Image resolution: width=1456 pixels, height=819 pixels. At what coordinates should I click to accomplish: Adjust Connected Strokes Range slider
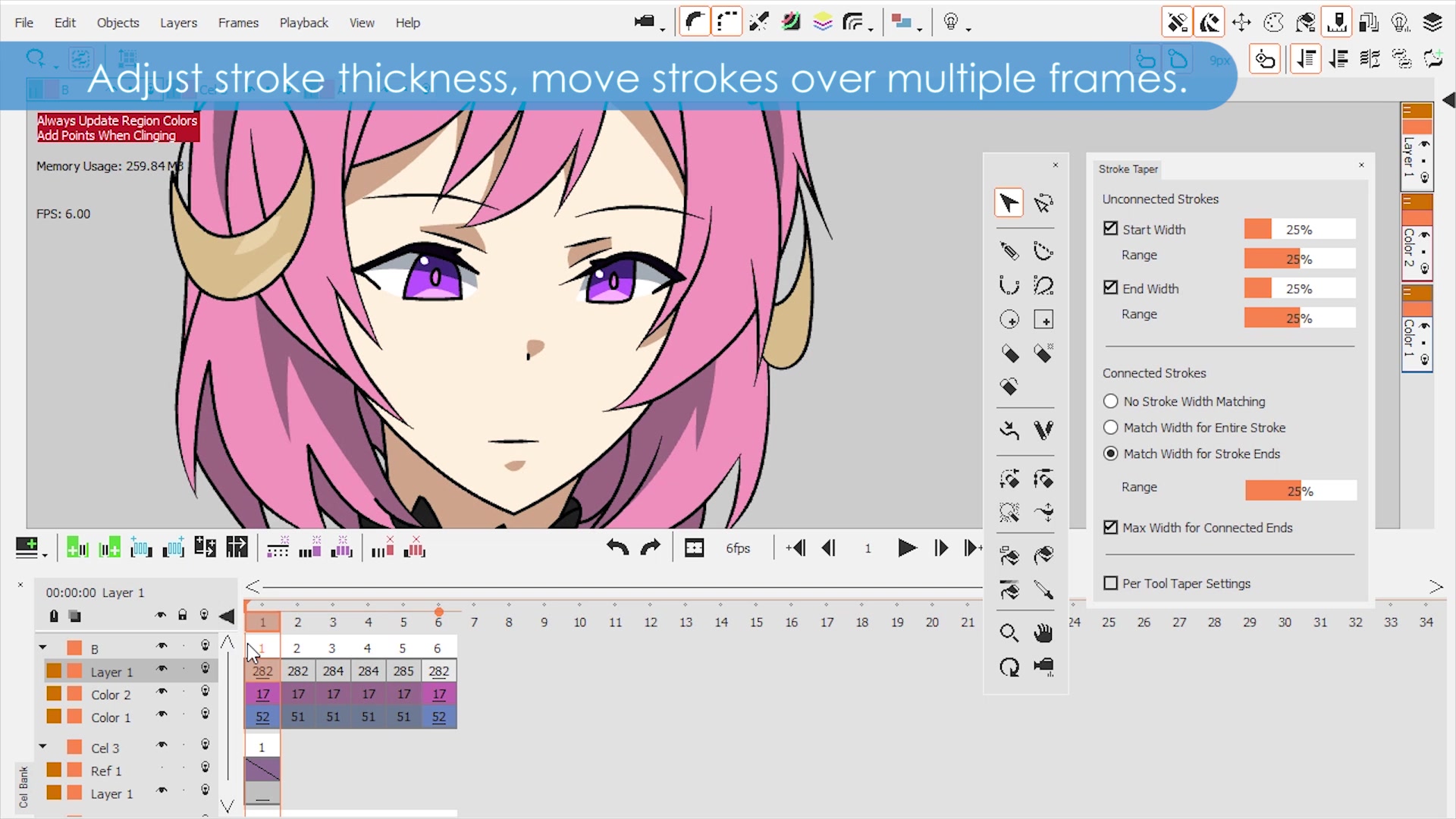point(1301,491)
